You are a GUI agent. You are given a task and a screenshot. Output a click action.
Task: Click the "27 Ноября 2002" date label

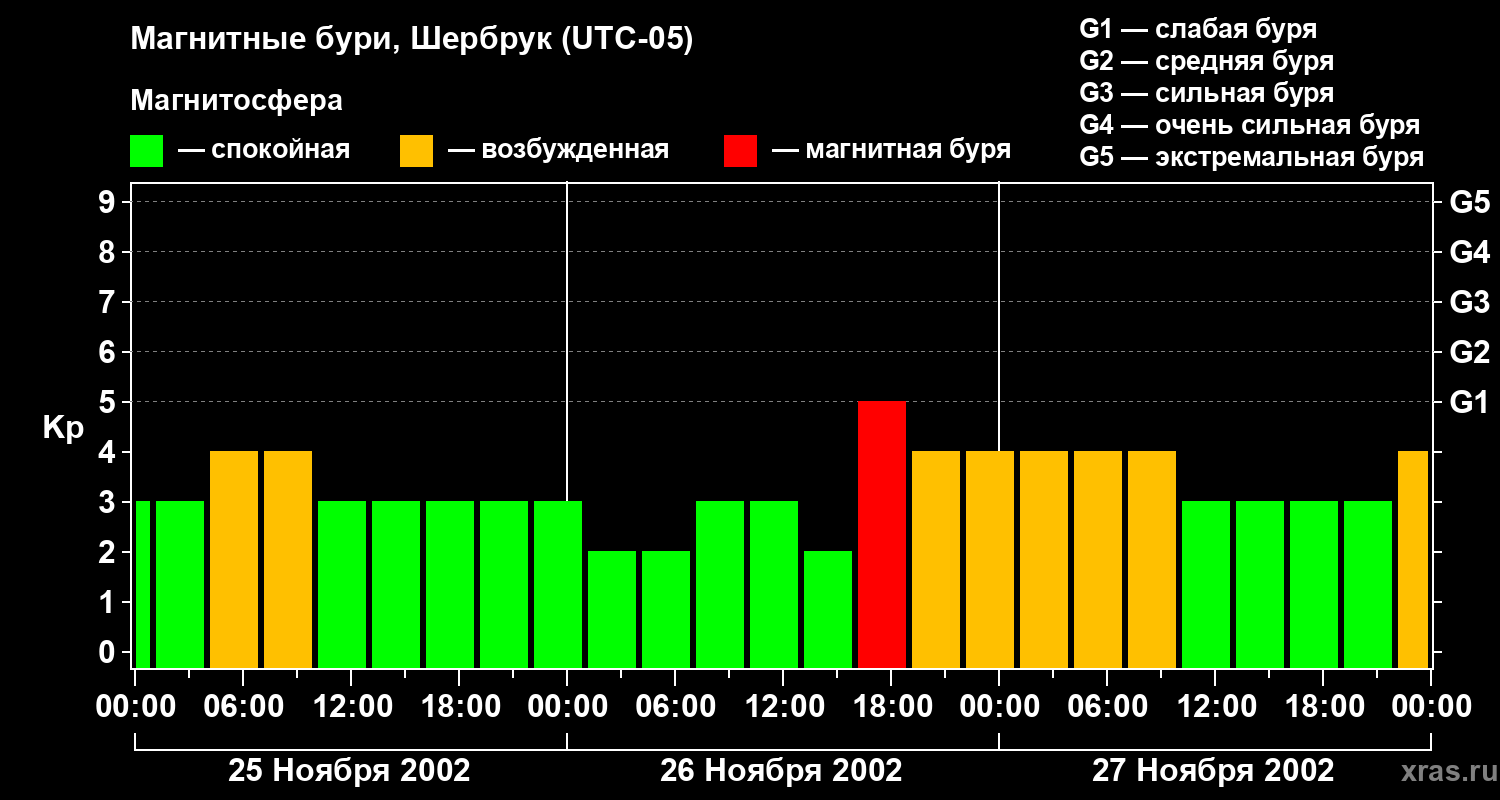click(x=1213, y=770)
